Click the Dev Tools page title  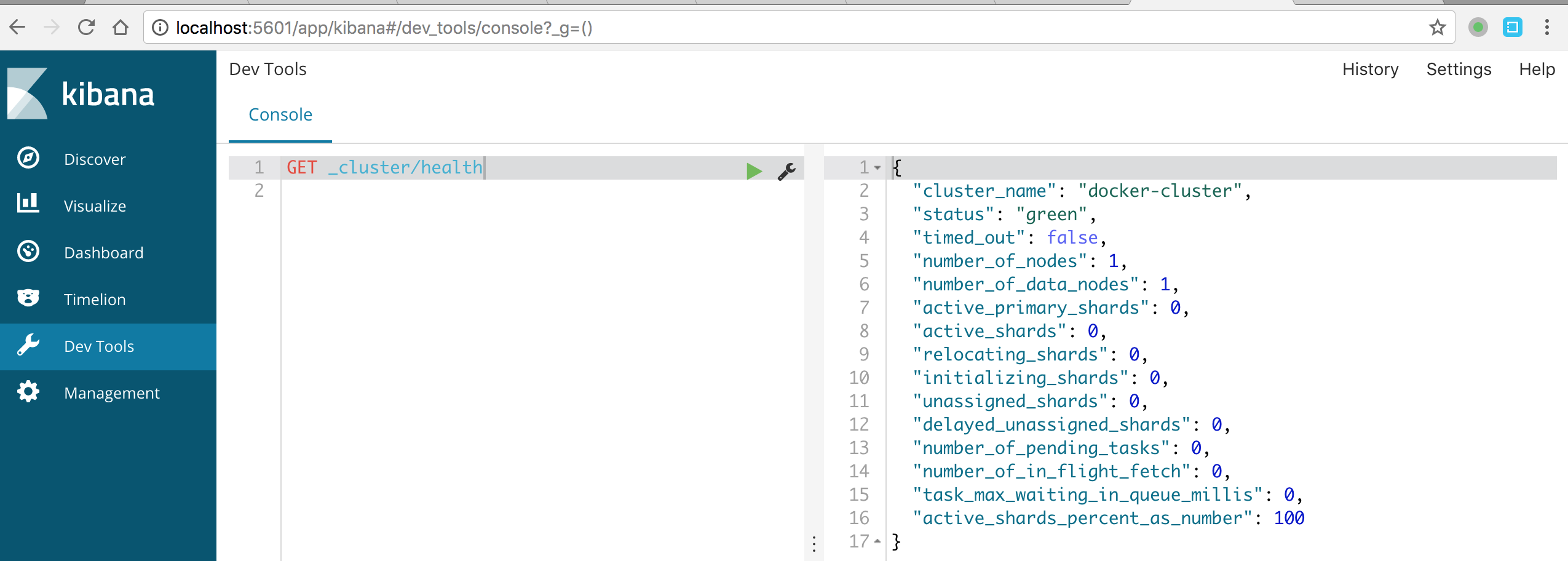click(267, 70)
